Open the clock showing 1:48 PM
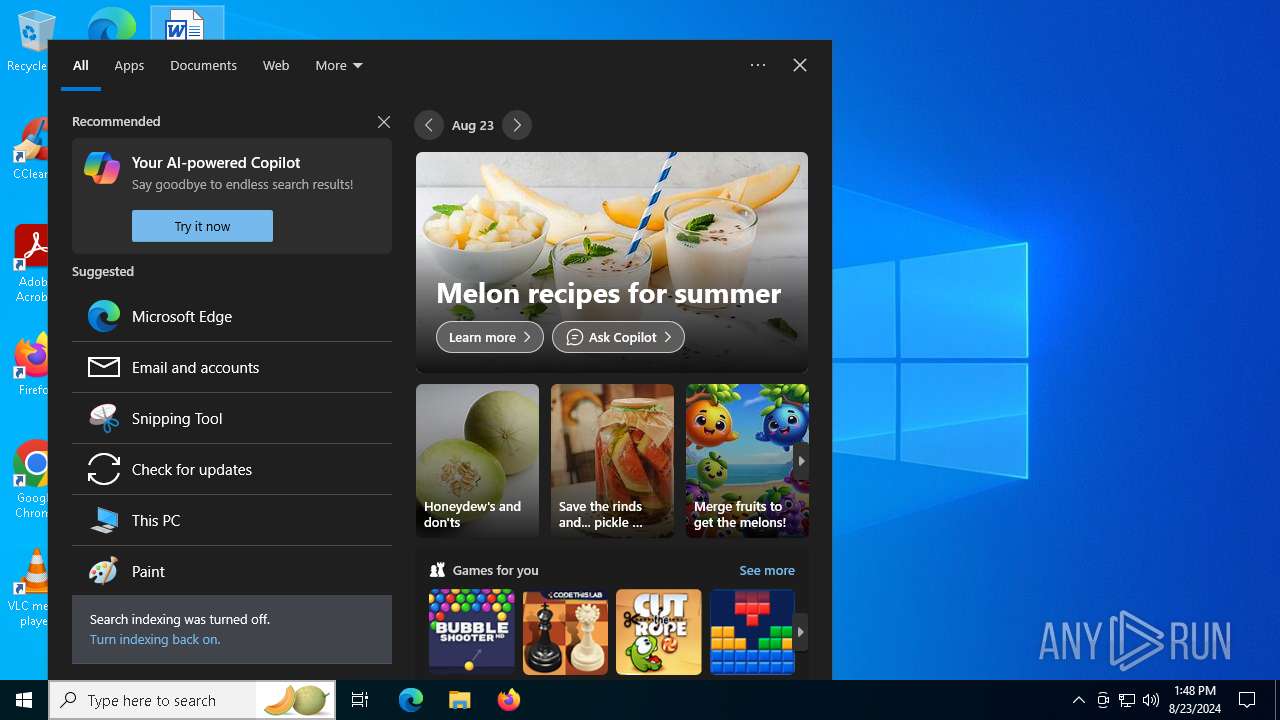 click(x=1195, y=700)
